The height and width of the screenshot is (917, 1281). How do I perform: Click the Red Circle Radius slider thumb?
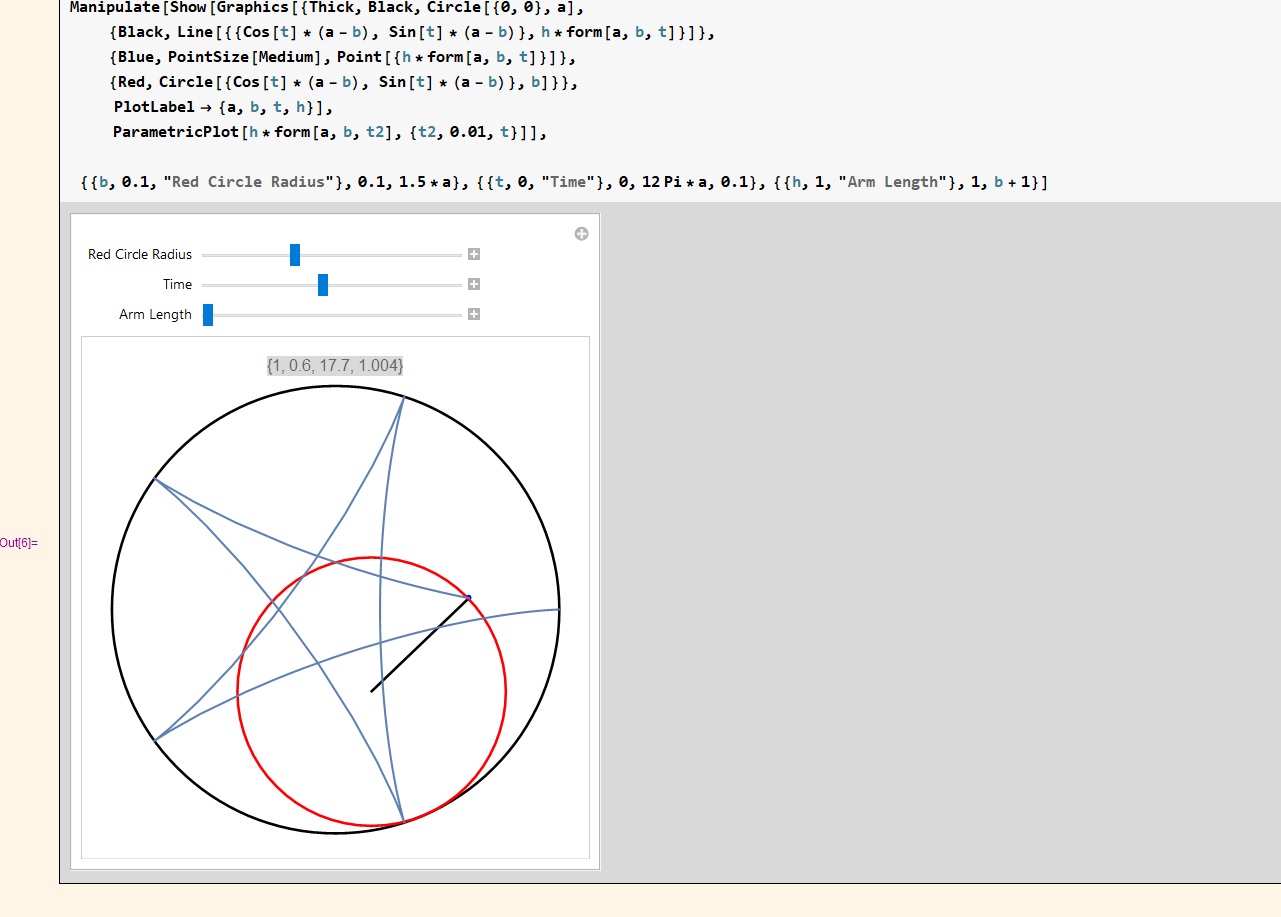pos(295,255)
